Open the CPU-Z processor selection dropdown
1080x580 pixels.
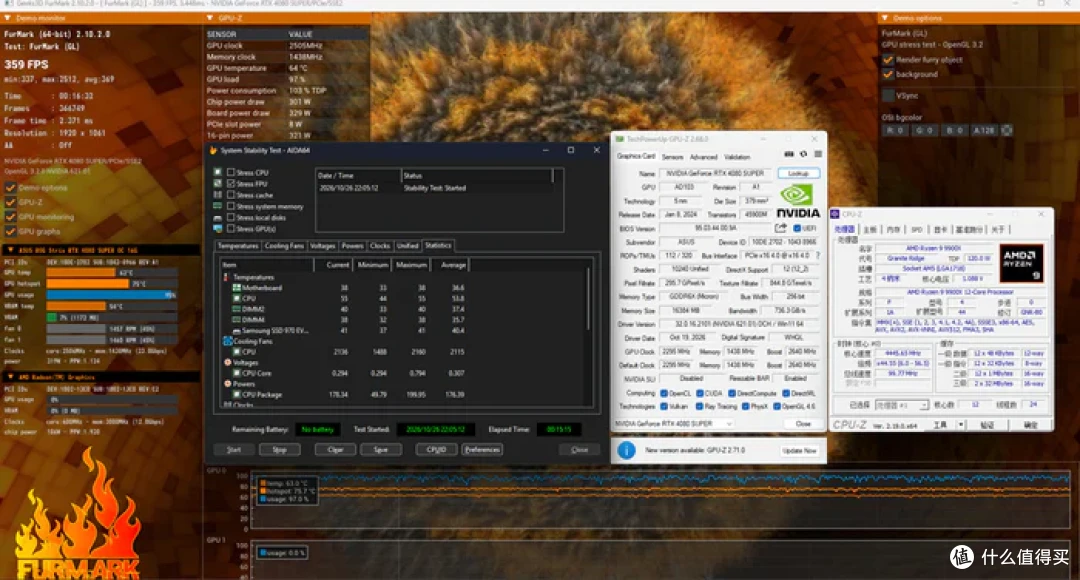click(902, 405)
